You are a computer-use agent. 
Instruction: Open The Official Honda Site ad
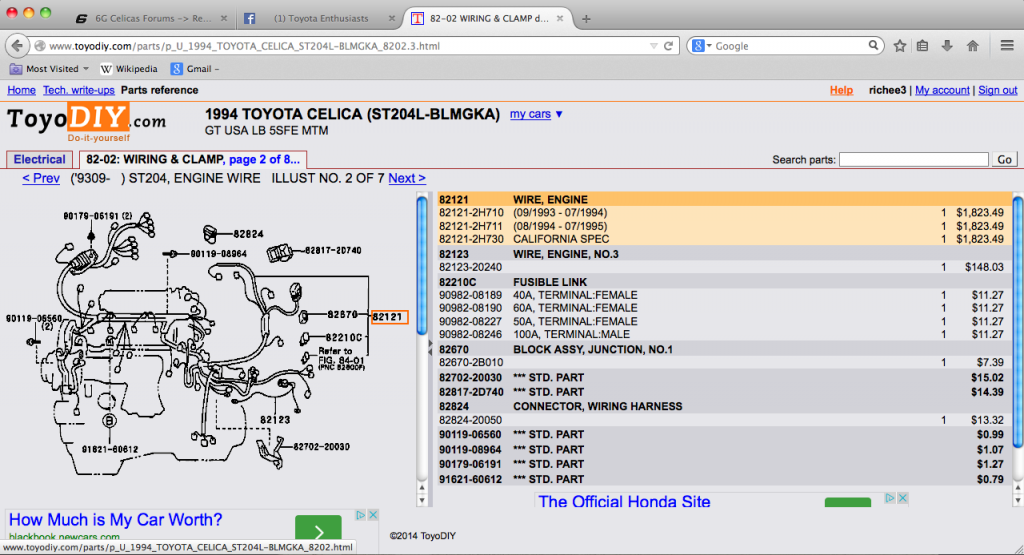click(624, 501)
